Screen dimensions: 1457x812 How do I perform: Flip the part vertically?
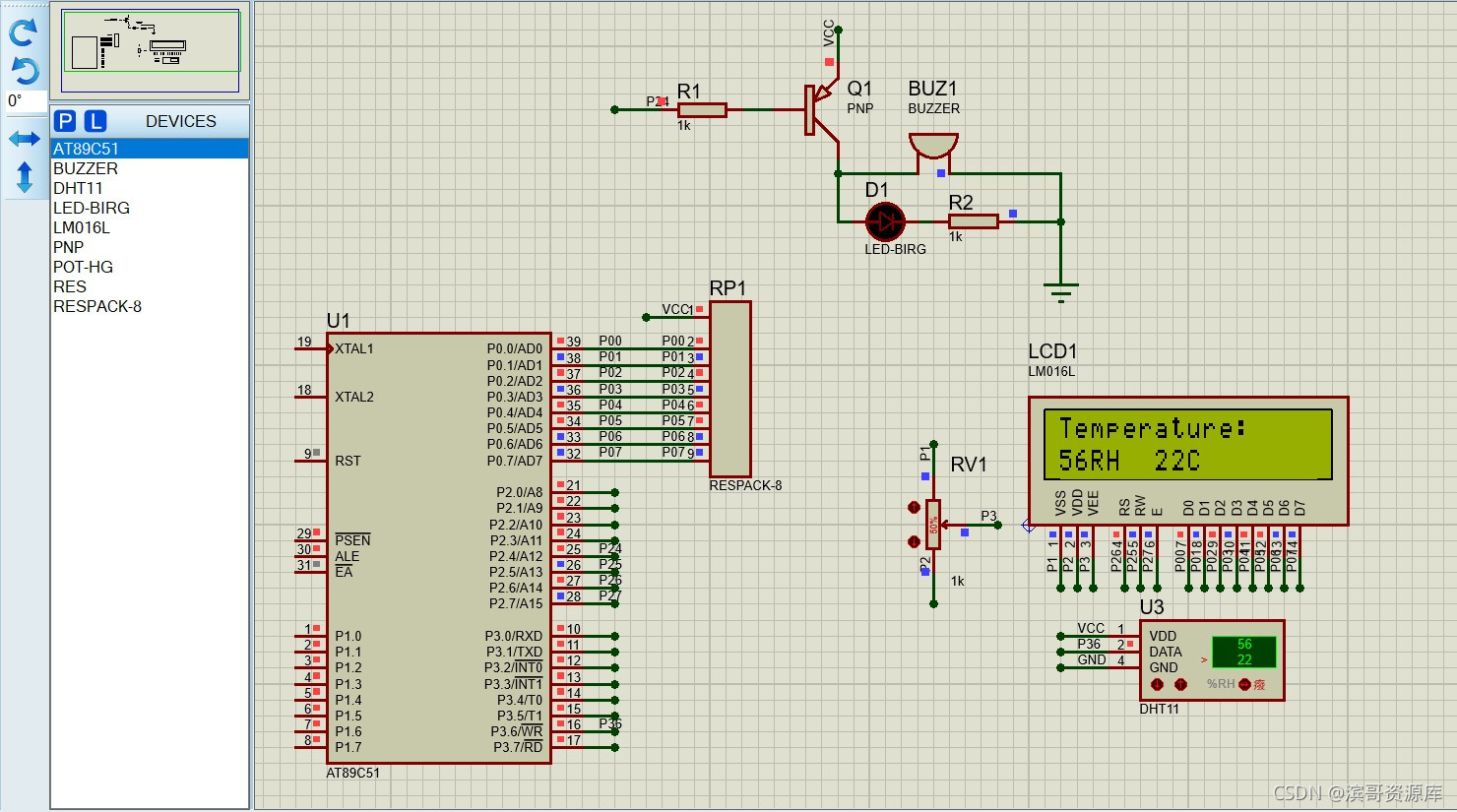point(25,177)
